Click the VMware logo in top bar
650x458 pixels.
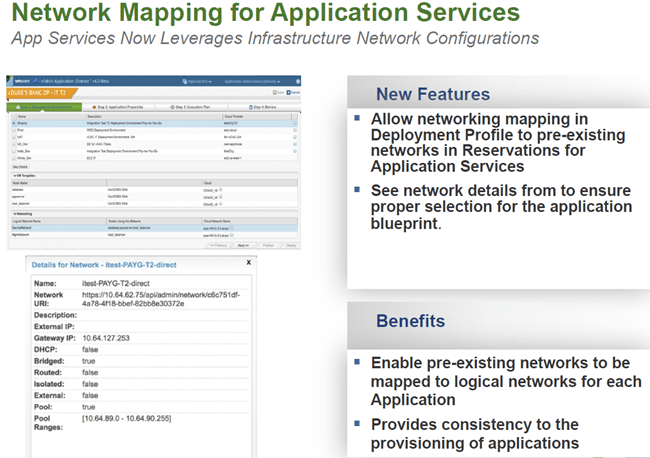pyautogui.click(x=22, y=79)
